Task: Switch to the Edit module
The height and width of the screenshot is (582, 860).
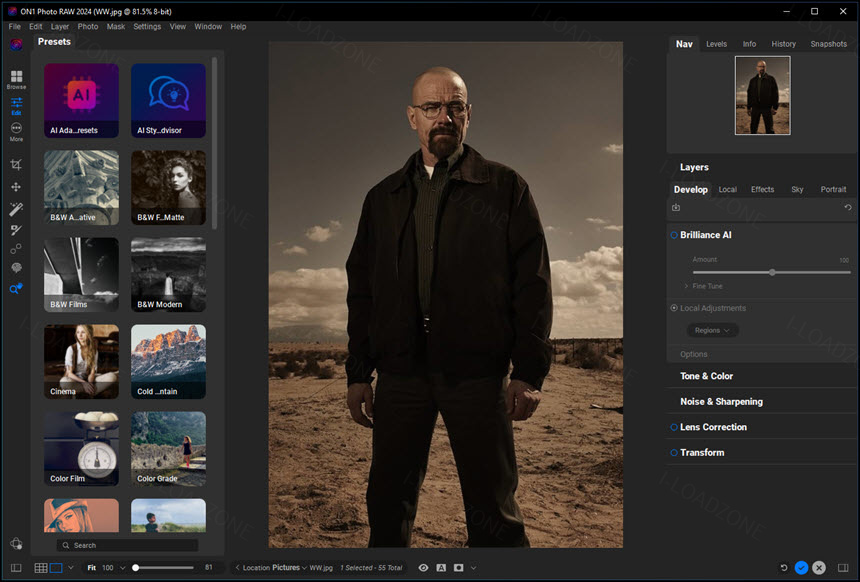Action: pos(16,105)
